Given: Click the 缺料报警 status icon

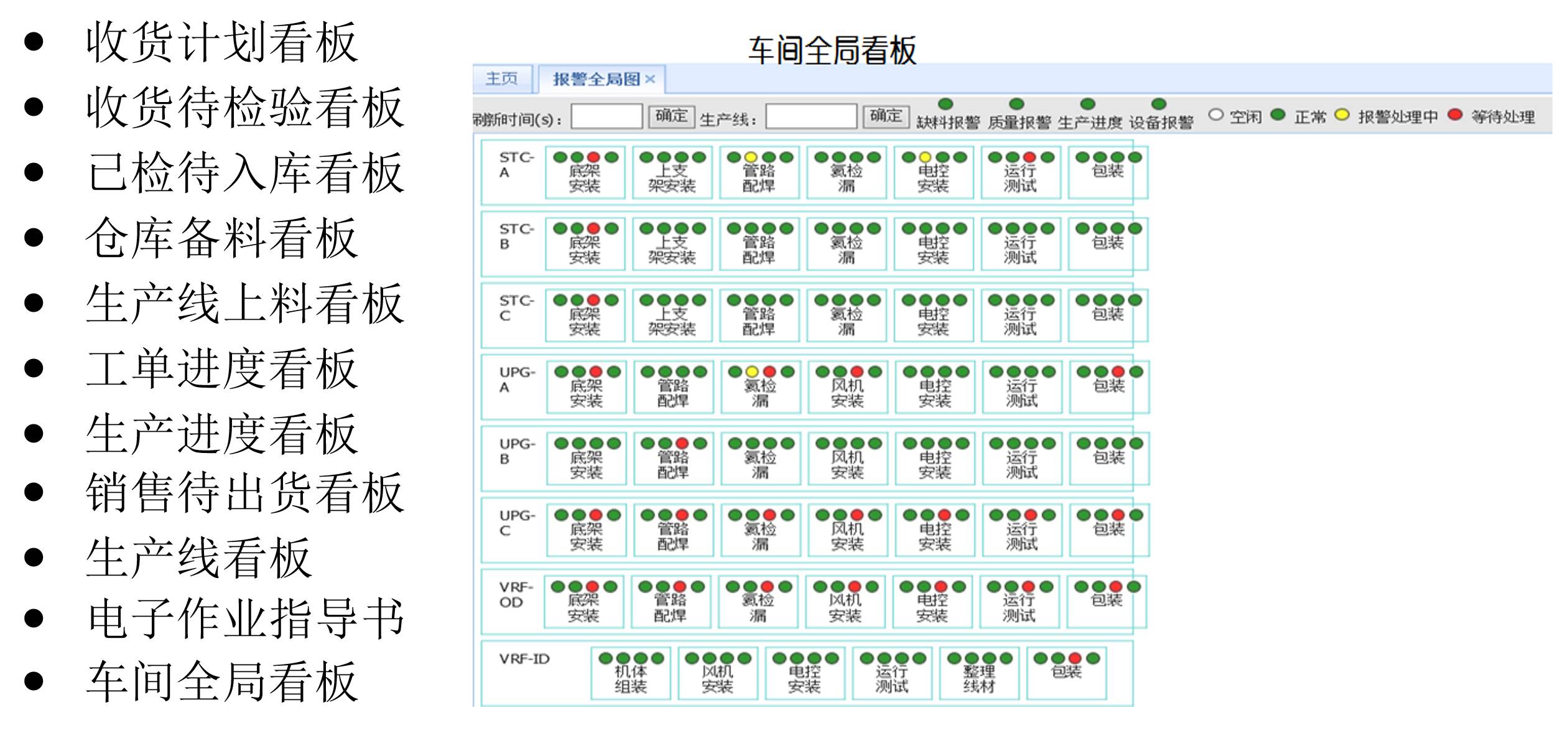Looking at the screenshot, I should [945, 104].
